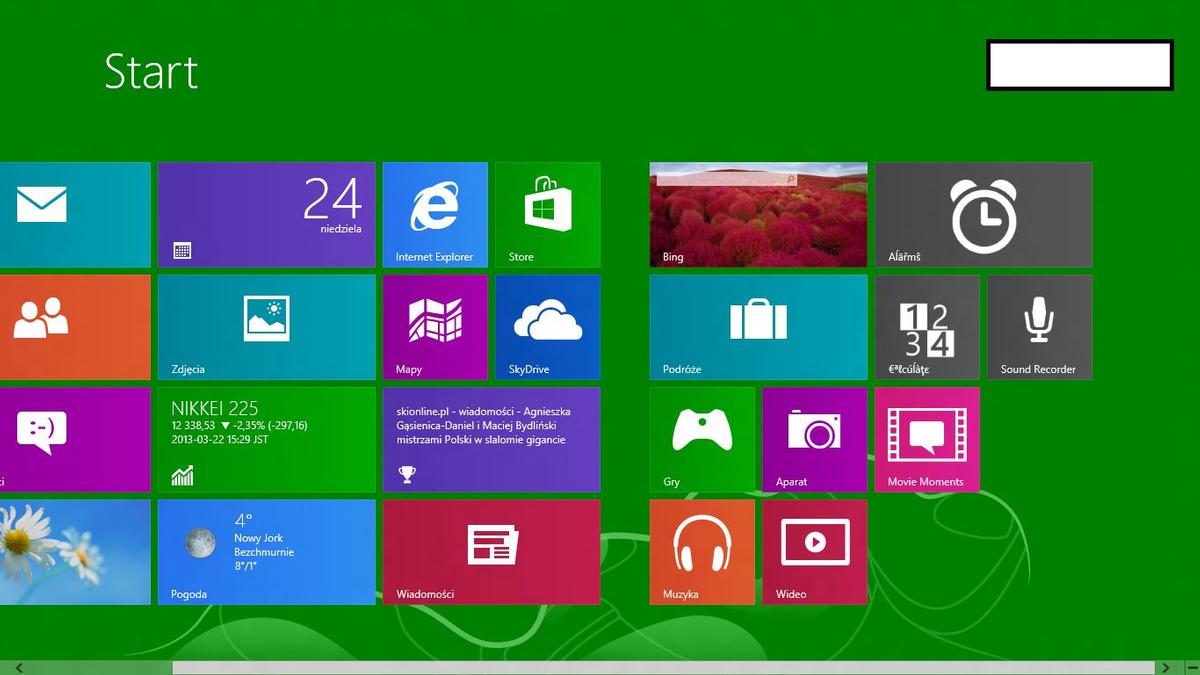1200x675 pixels.
Task: Open the Messaging tile with smiley bubble
Action: point(75,440)
